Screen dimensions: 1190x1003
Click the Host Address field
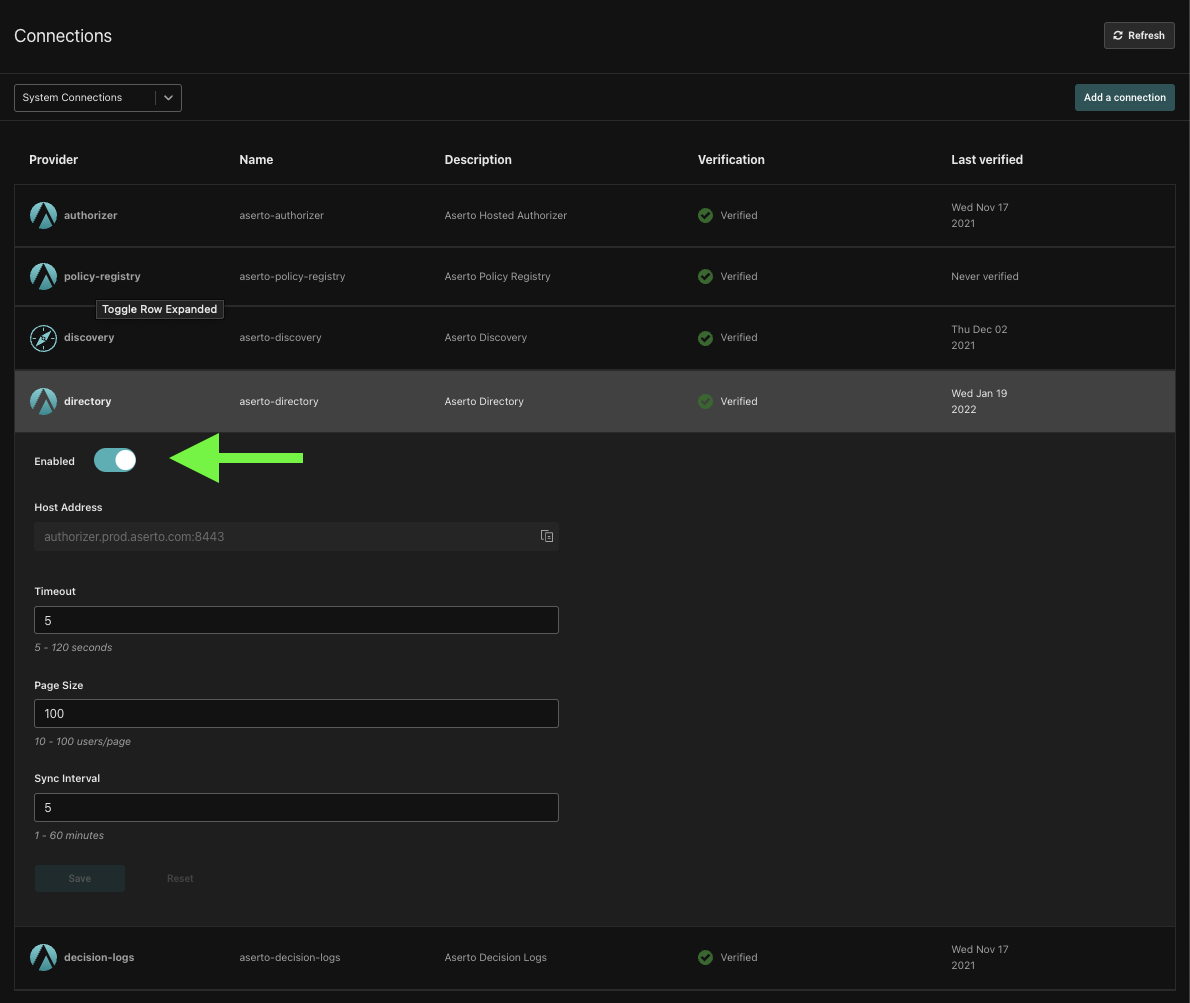click(296, 536)
